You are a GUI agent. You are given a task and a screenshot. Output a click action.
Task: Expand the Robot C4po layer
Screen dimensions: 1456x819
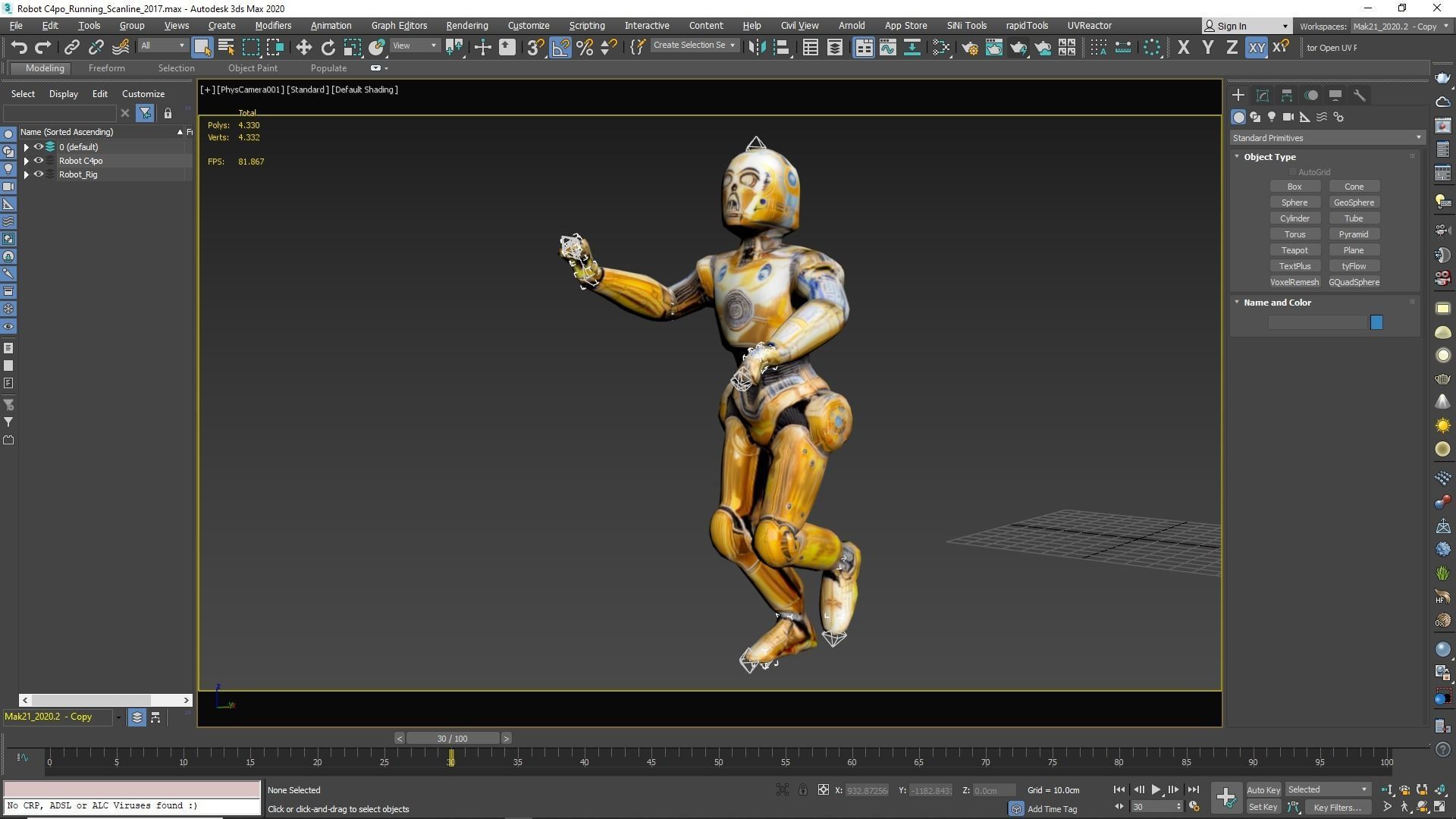point(26,161)
